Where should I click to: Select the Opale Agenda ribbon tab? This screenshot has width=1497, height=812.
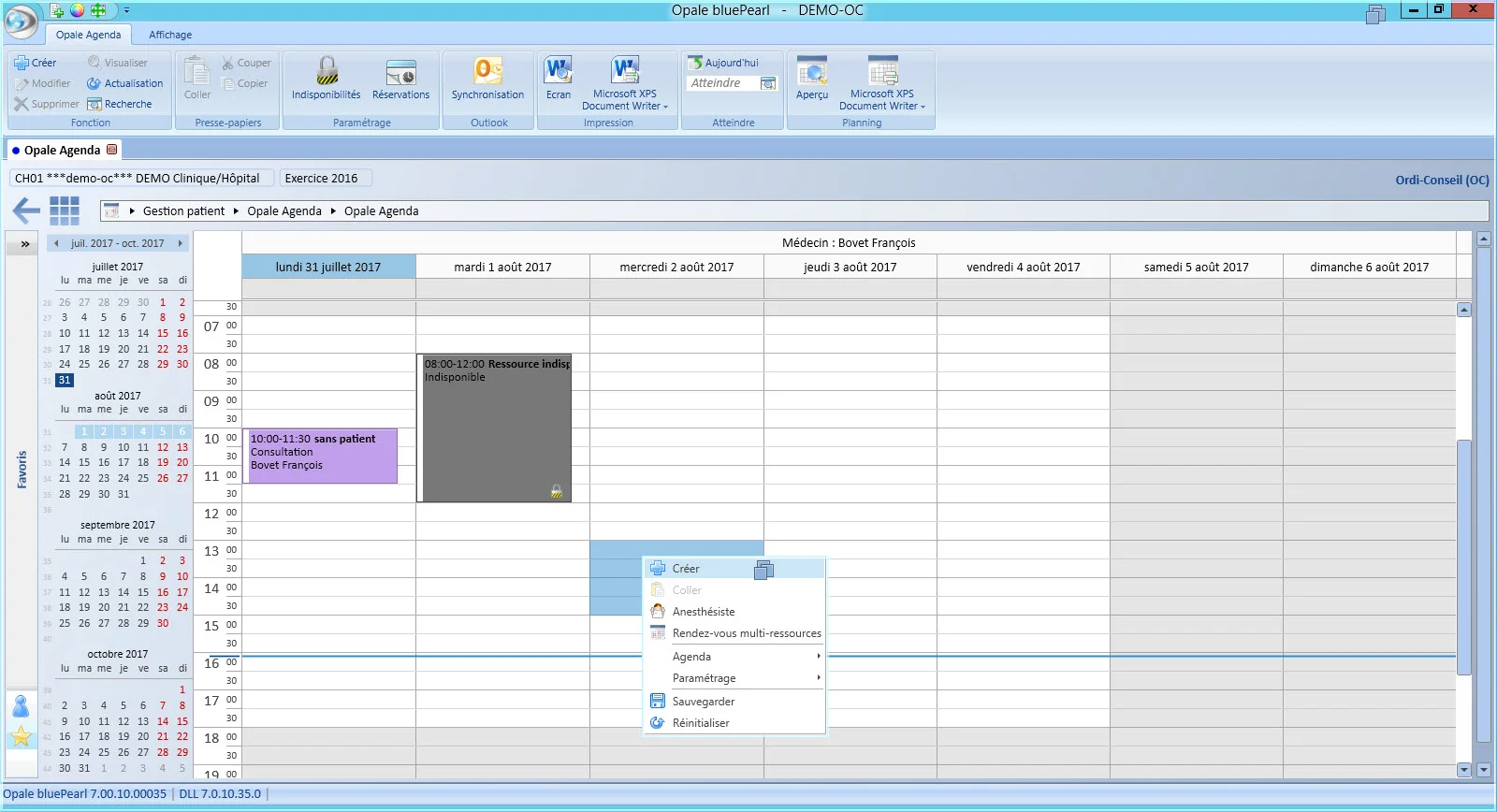(x=89, y=35)
